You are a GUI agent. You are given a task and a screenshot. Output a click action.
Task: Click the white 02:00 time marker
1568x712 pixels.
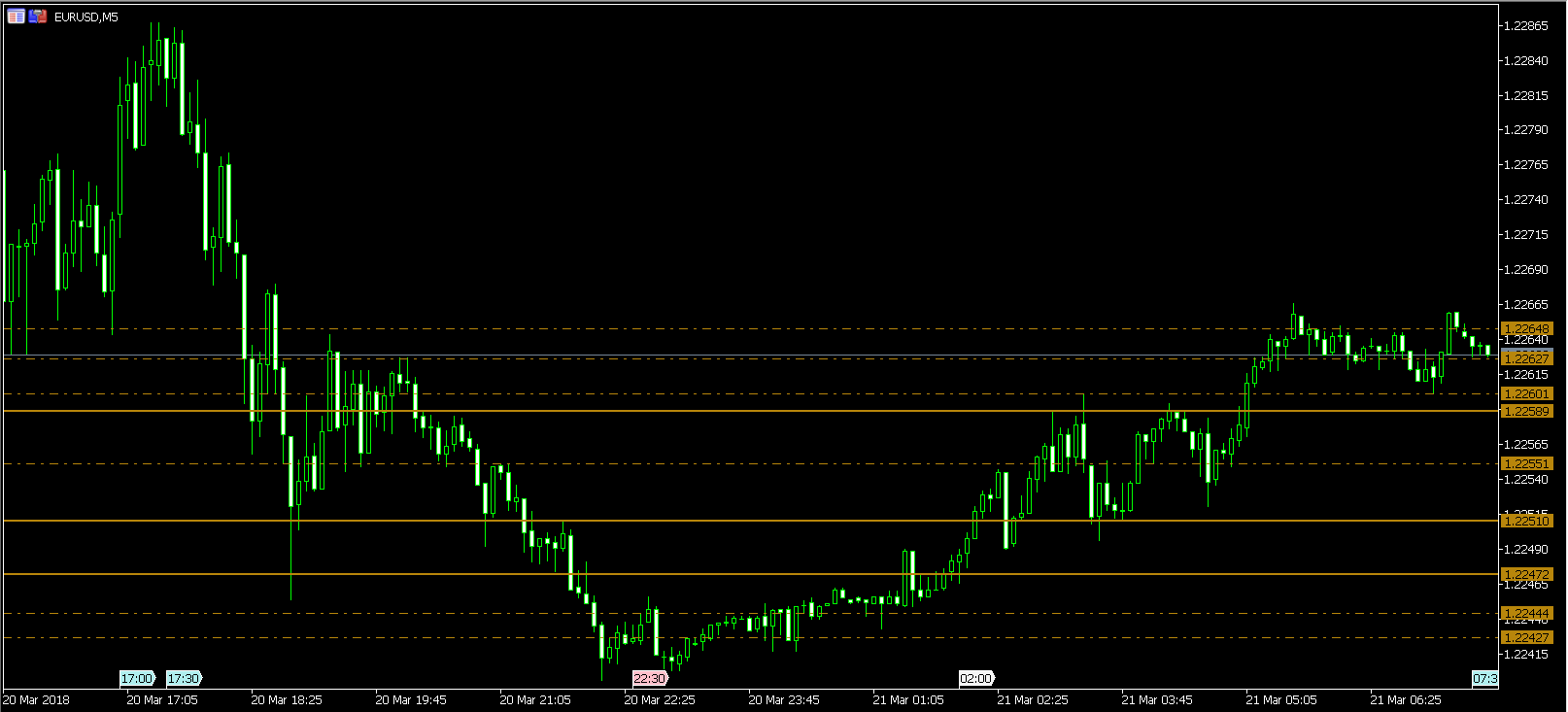(x=976, y=678)
